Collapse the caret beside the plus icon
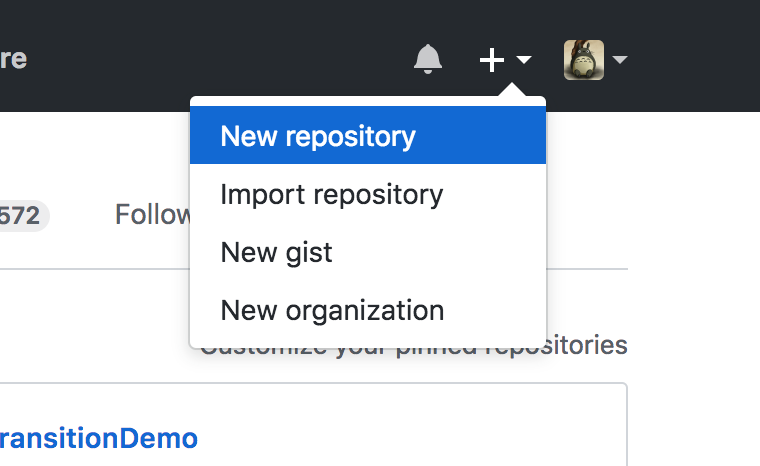 tap(524, 60)
